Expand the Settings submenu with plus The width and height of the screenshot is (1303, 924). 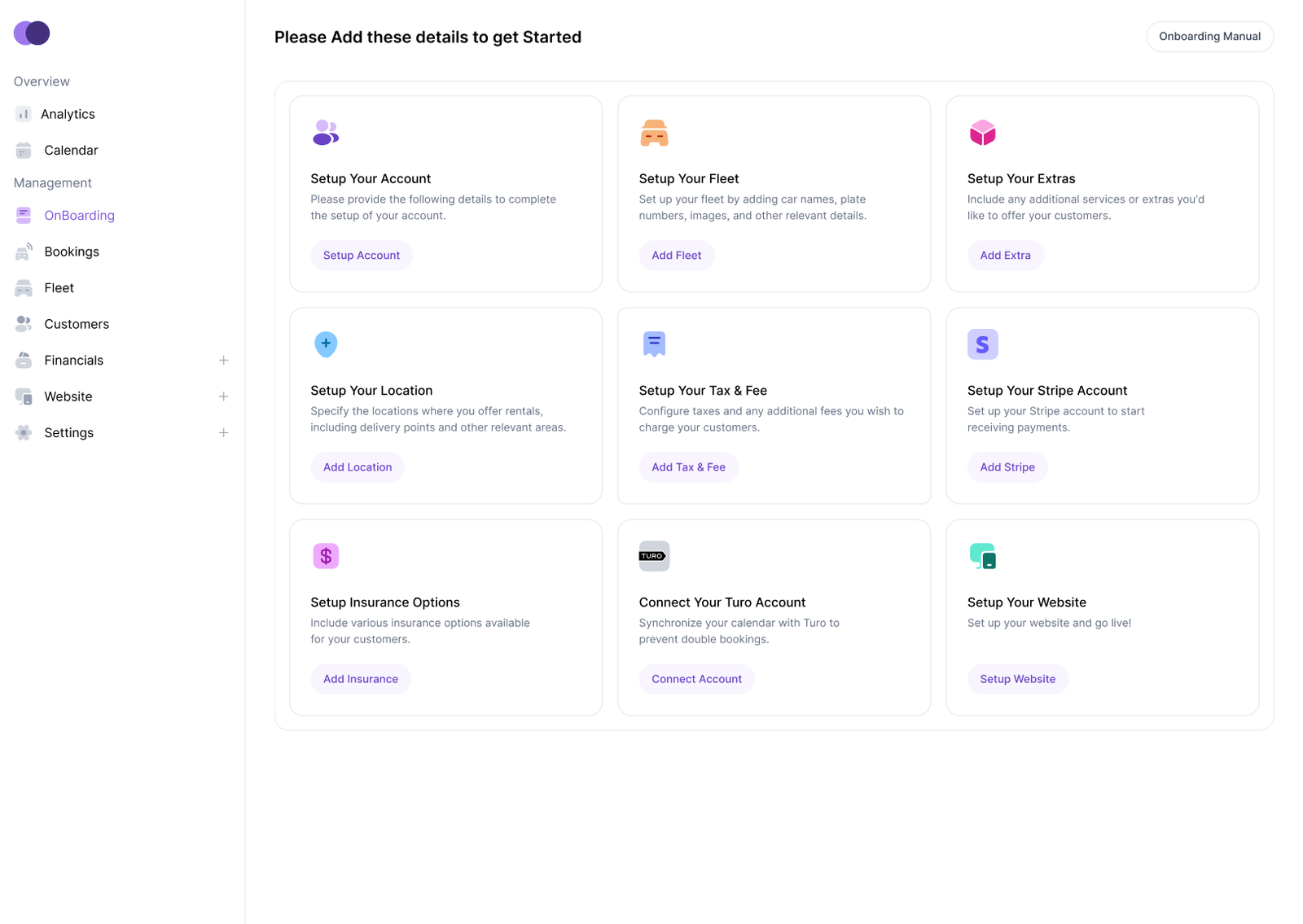point(223,432)
